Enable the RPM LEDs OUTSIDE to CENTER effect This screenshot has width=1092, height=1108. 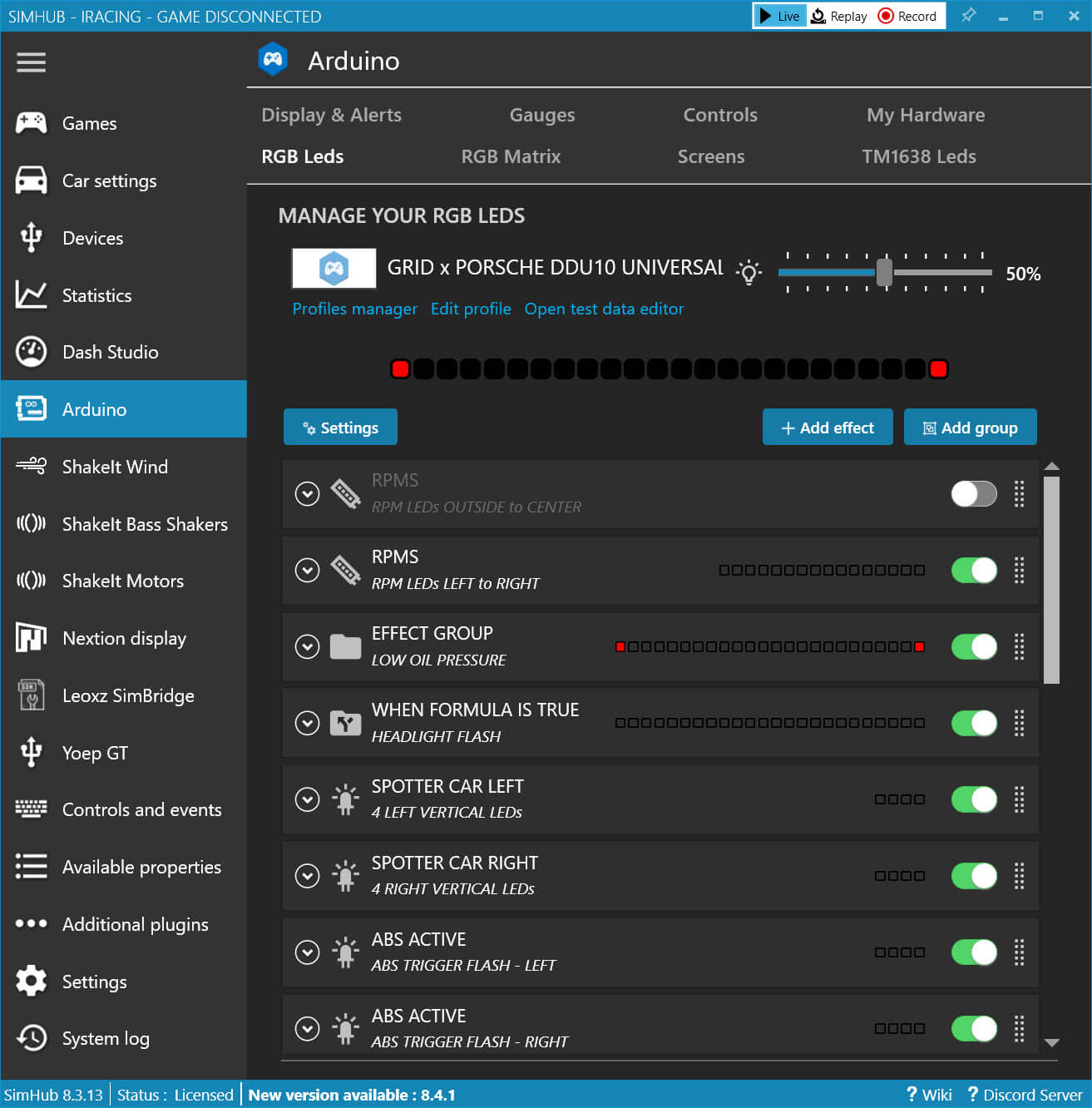[973, 493]
